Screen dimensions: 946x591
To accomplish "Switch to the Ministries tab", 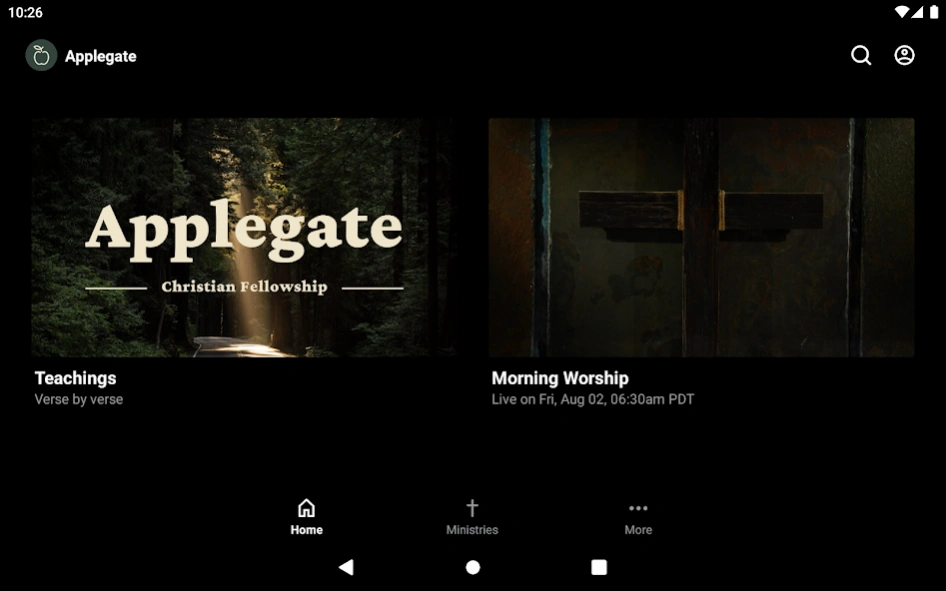I will click(x=472, y=517).
